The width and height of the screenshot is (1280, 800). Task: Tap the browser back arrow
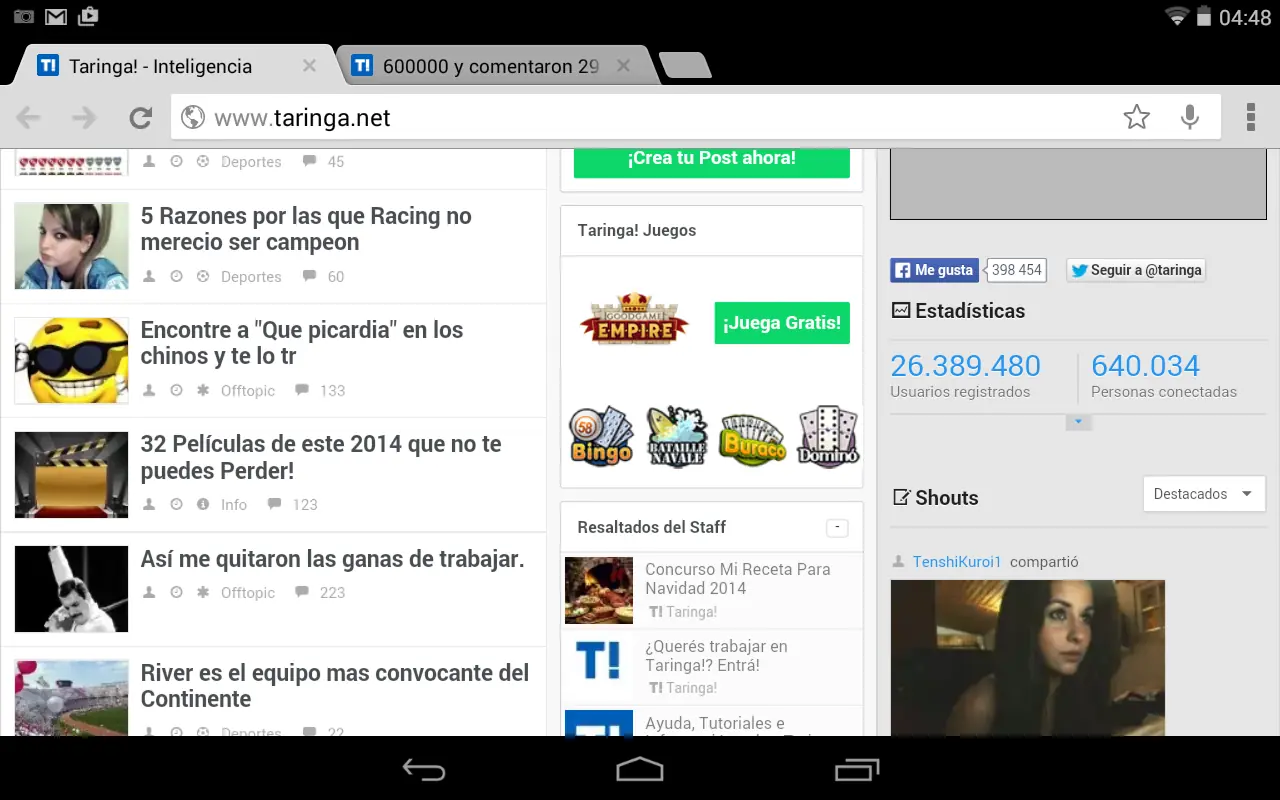coord(29,118)
